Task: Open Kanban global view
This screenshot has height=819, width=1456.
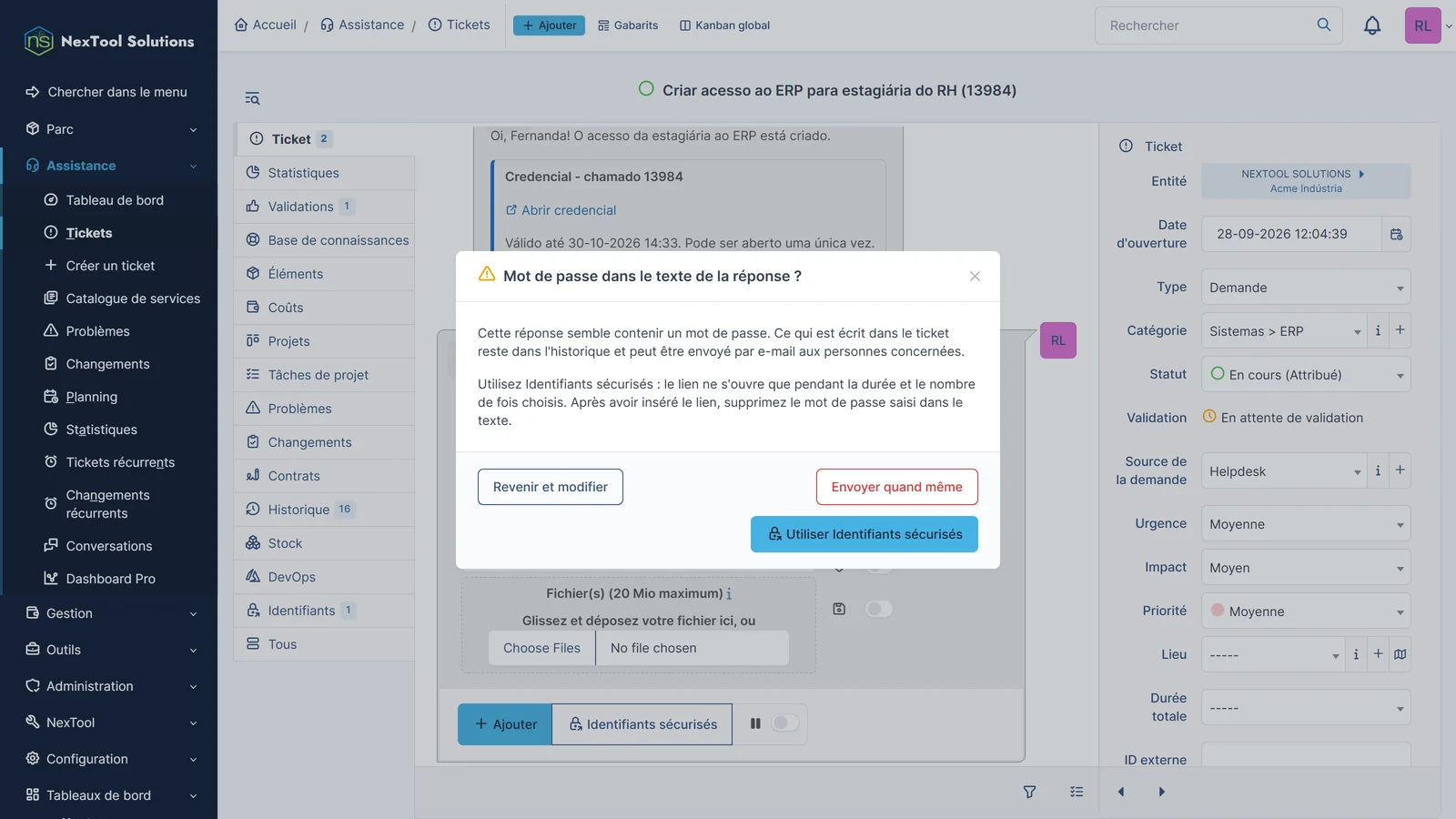Action: (x=724, y=25)
